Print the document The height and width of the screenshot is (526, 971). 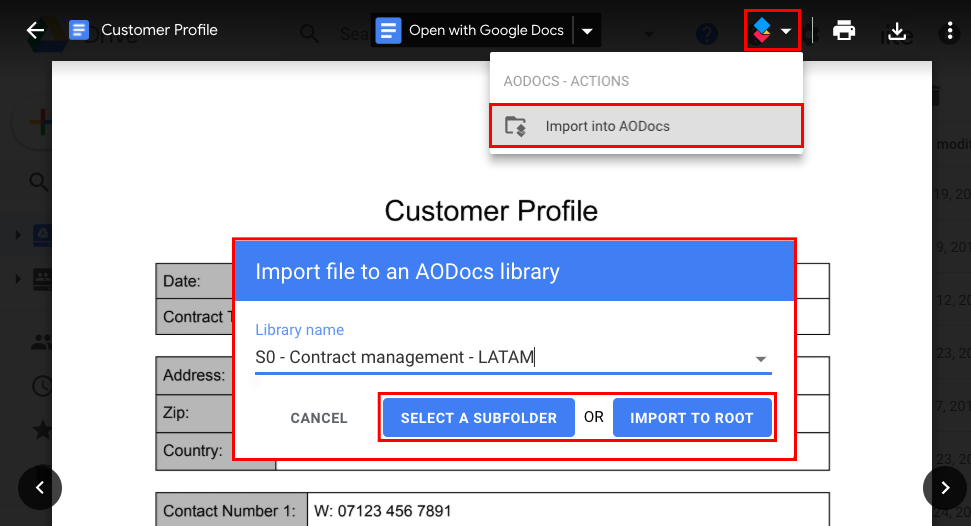pyautogui.click(x=843, y=30)
